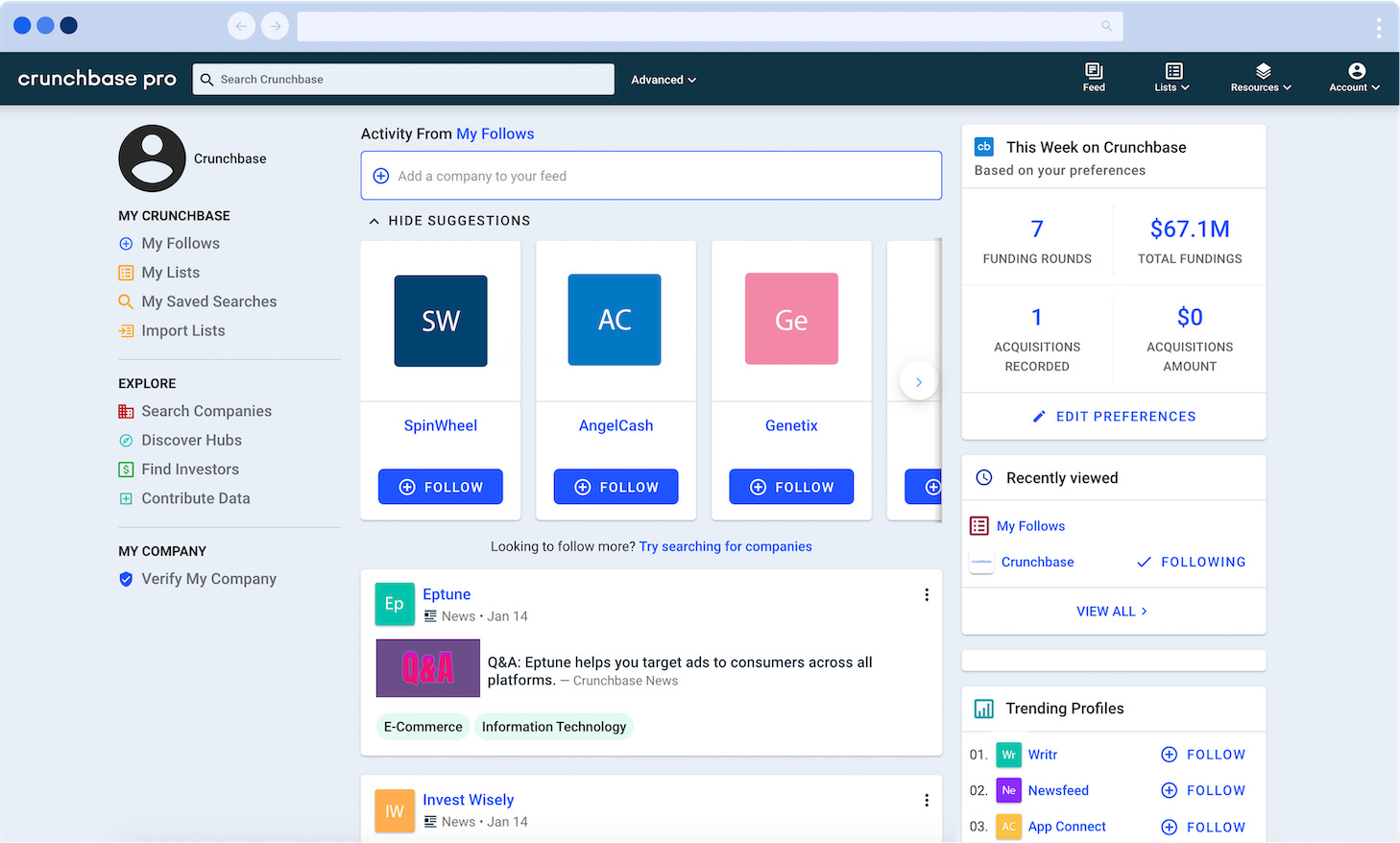Click the My Follows plus-circle icon in sidebar

126,244
